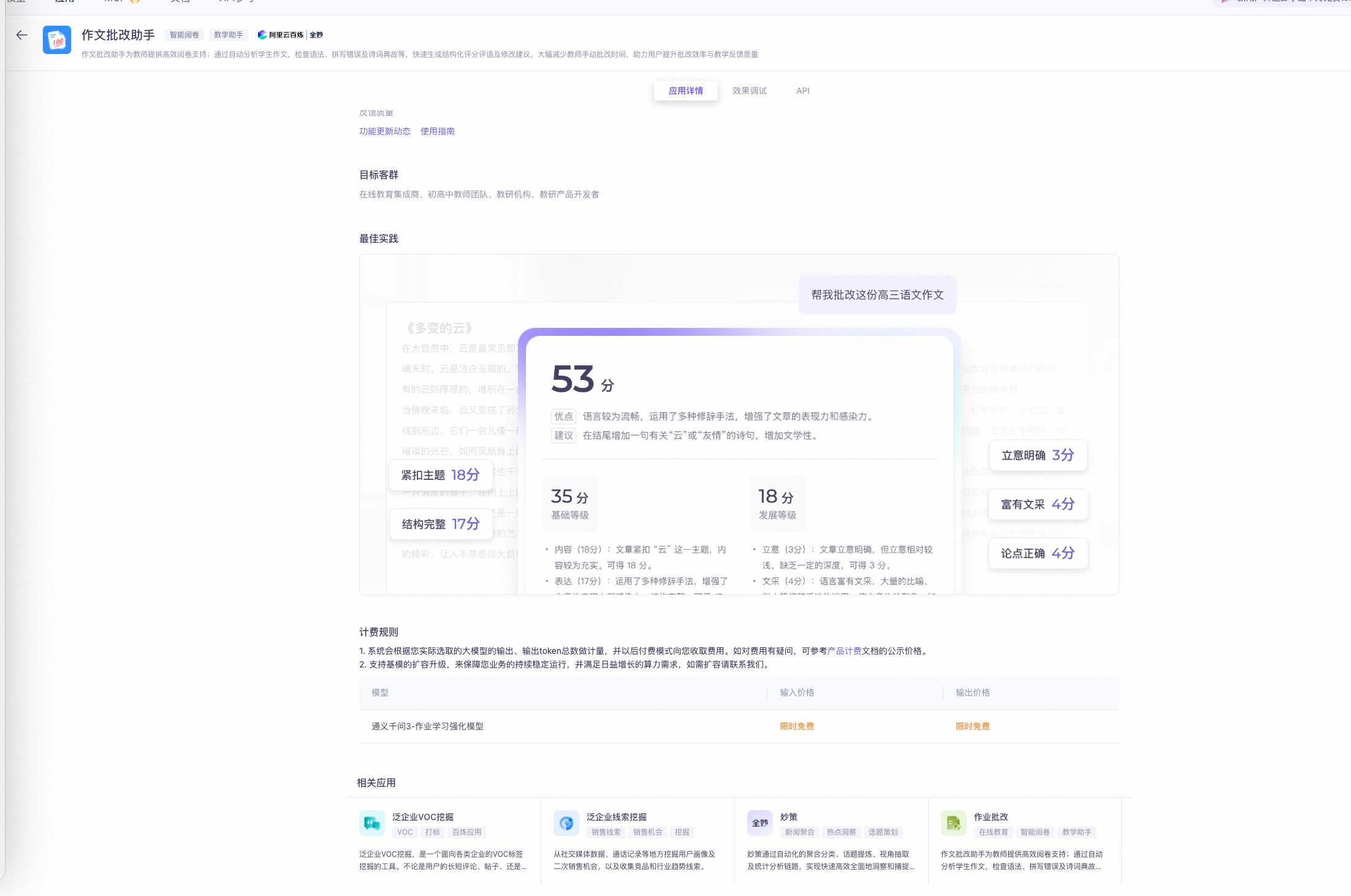
Task: Open the 功能更新动态 link
Action: point(384,131)
